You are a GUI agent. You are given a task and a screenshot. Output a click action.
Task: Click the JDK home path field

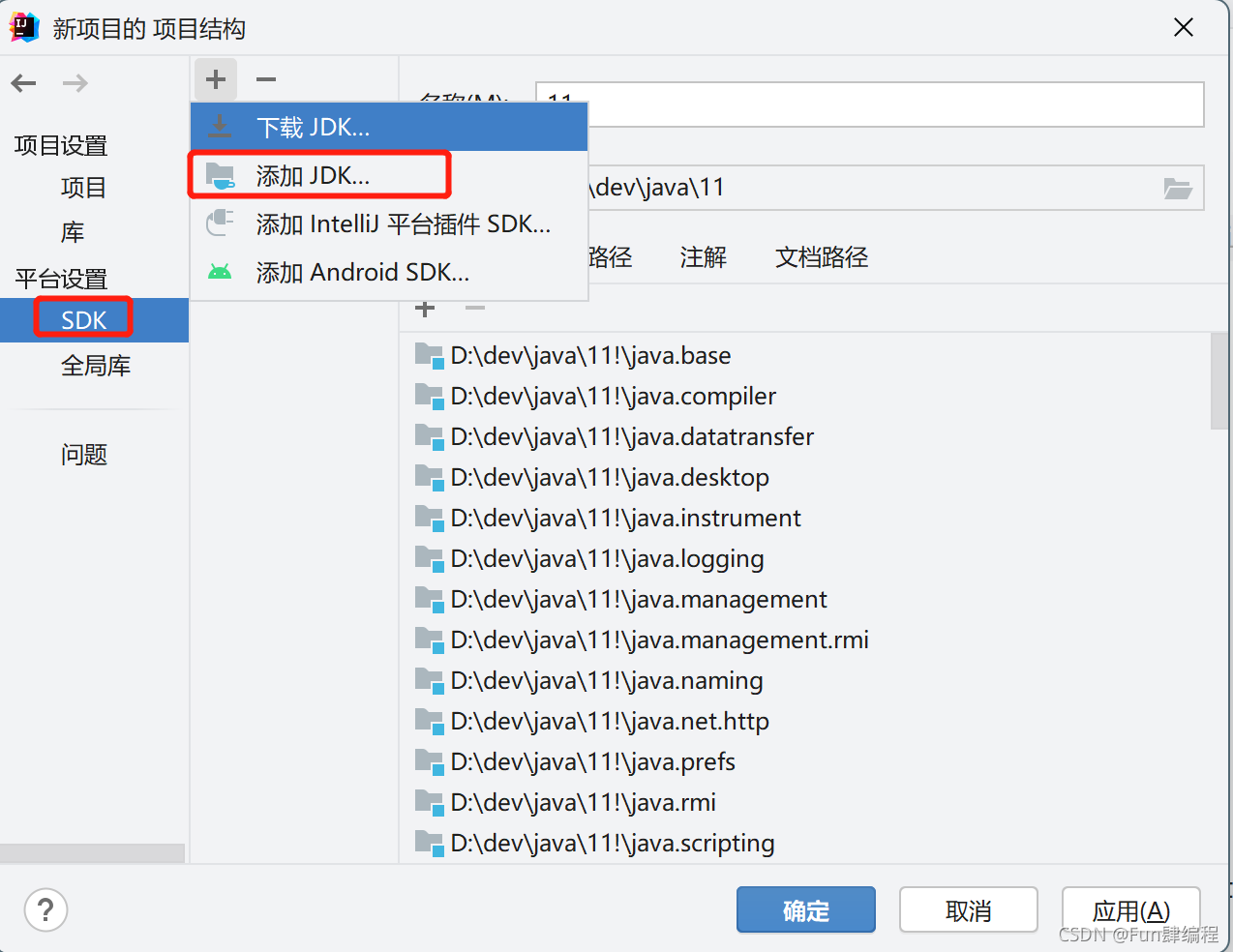[869, 188]
